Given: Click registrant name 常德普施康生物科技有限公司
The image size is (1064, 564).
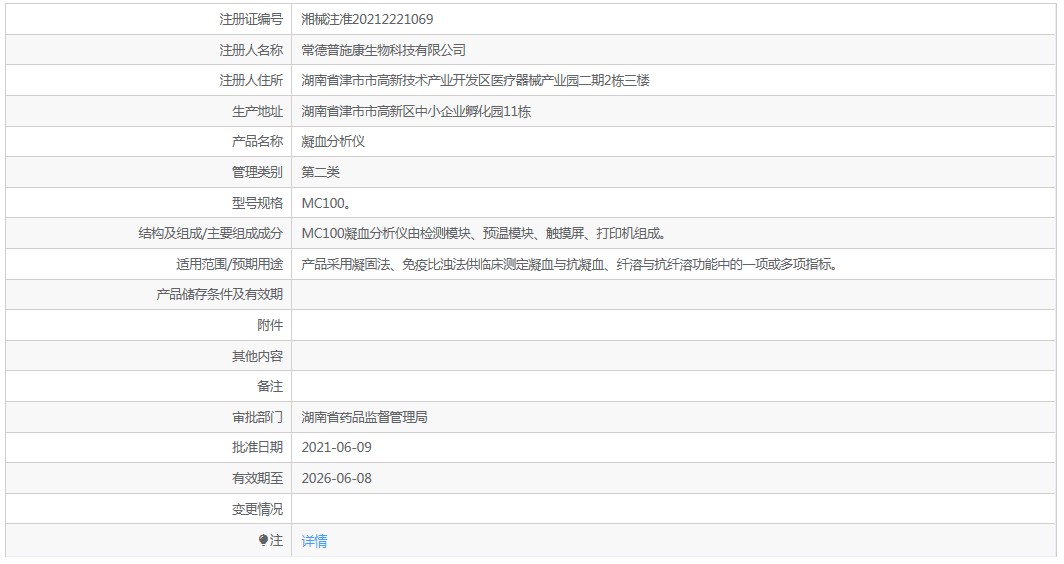Looking at the screenshot, I should pos(383,50).
